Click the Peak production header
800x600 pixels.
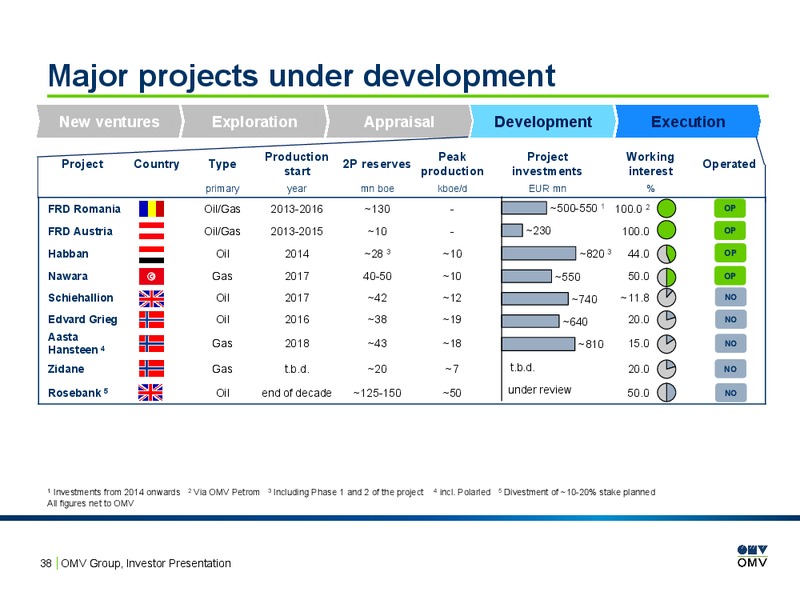[452, 164]
